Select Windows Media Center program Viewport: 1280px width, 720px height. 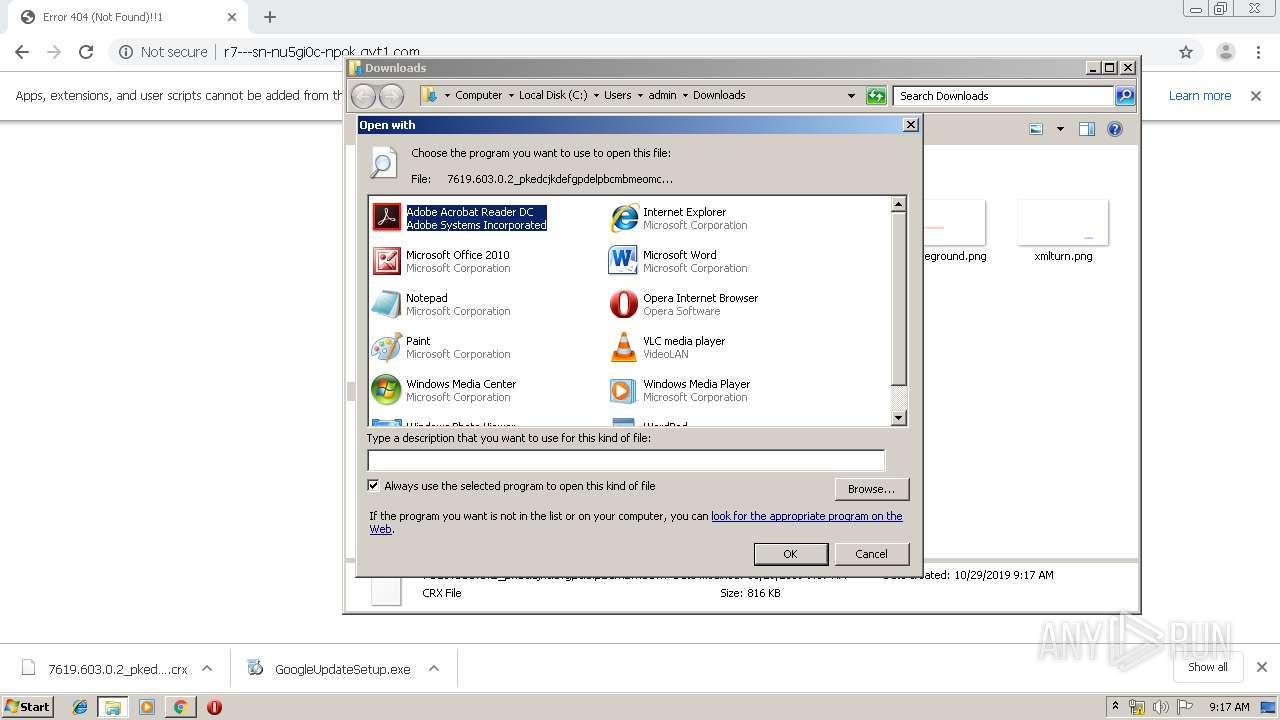coord(445,390)
